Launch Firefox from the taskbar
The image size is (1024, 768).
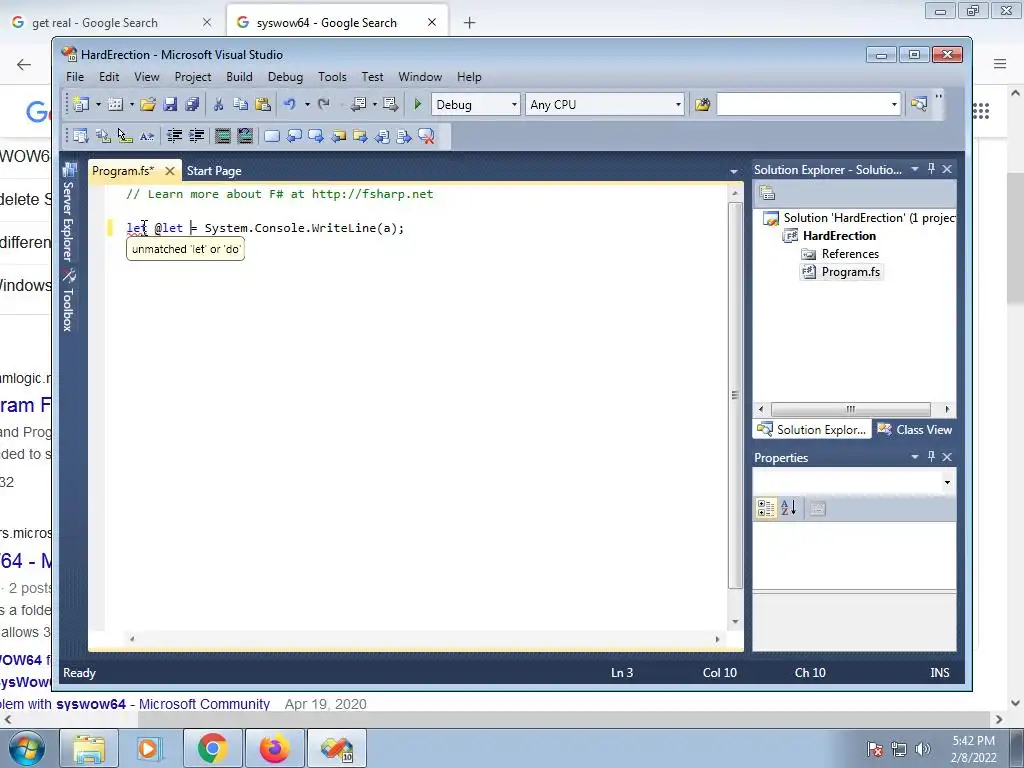(275, 748)
